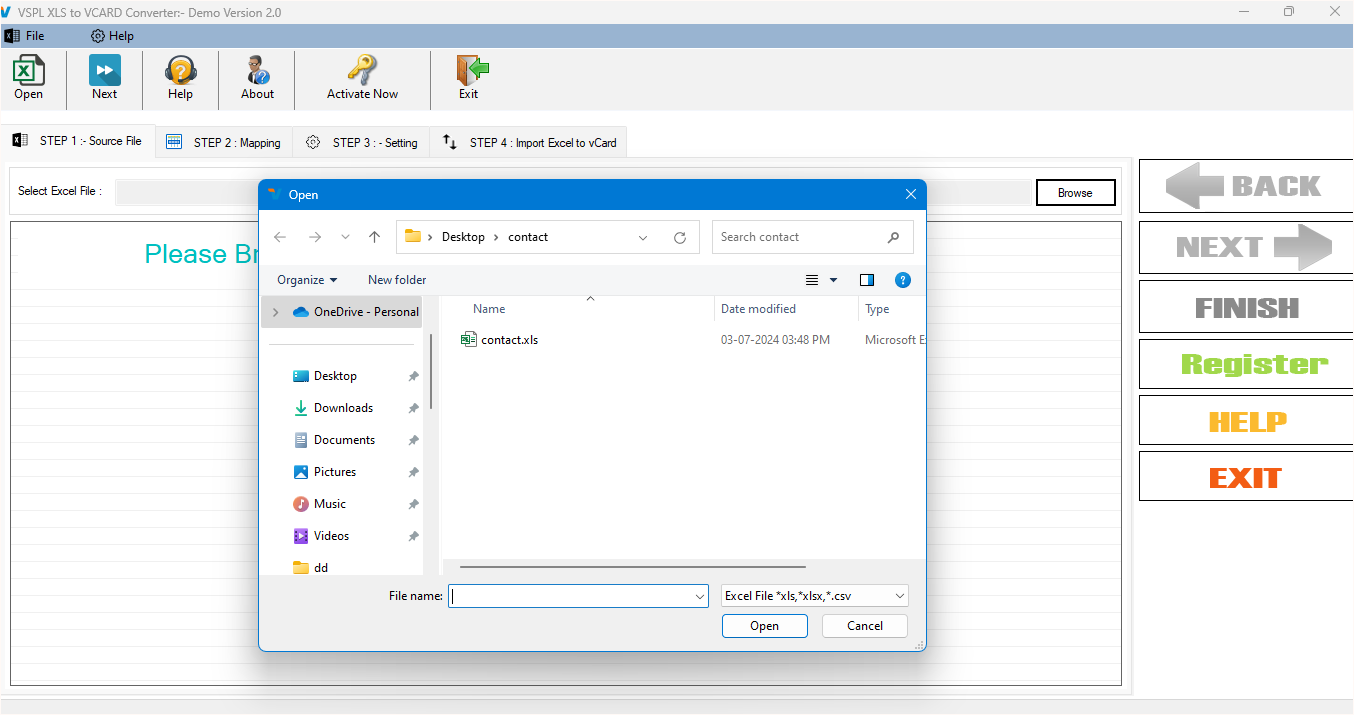Click New folder in dialog toolbar
The height and width of the screenshot is (715, 1354).
click(x=397, y=280)
